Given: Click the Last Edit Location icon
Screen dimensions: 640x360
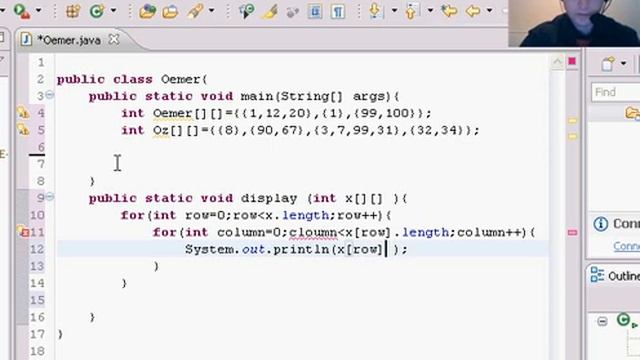Looking at the screenshot, I should (449, 11).
